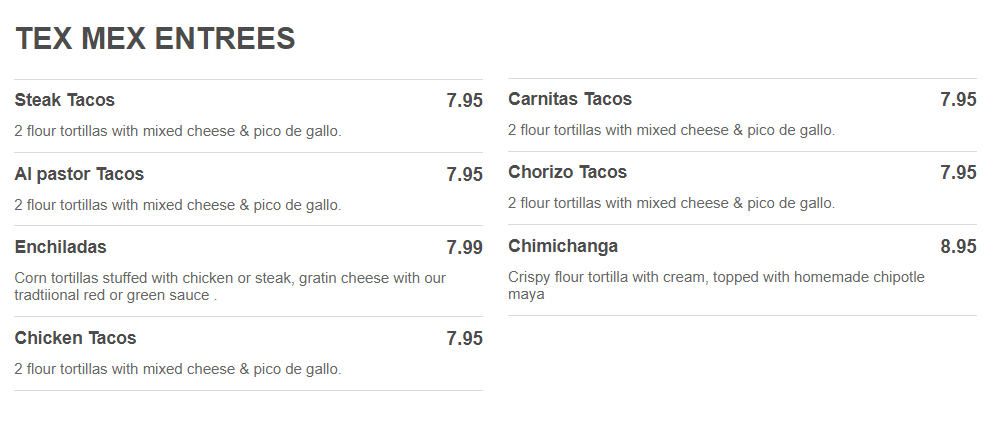Image resolution: width=995 pixels, height=428 pixels.
Task: Click the TEX MEX ENTREES heading
Action: (x=155, y=39)
